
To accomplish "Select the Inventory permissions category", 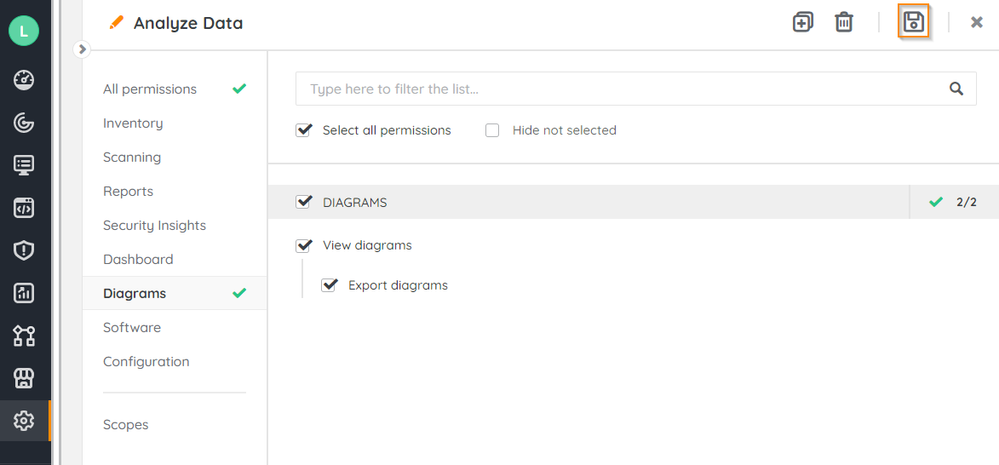I will click(x=133, y=123).
